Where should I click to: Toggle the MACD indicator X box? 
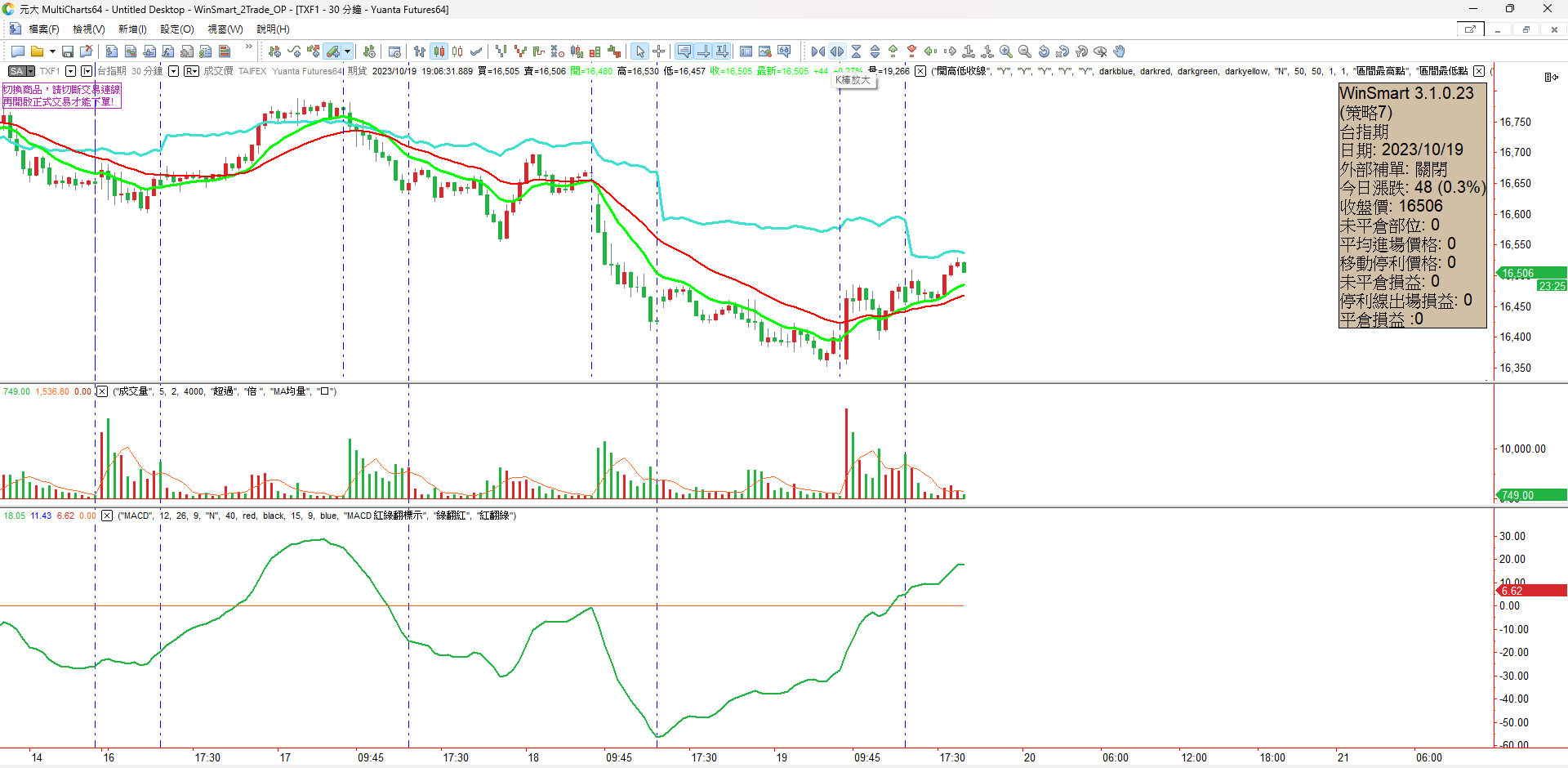107,516
